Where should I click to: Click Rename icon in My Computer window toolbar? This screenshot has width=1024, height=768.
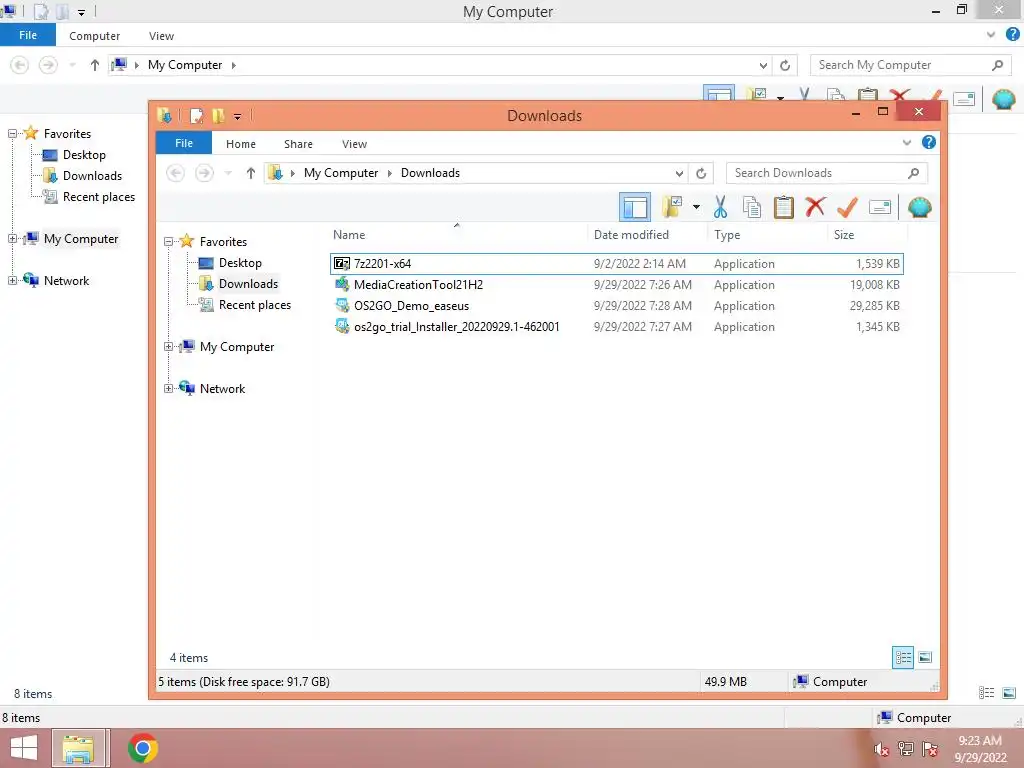pyautogui.click(x=964, y=99)
